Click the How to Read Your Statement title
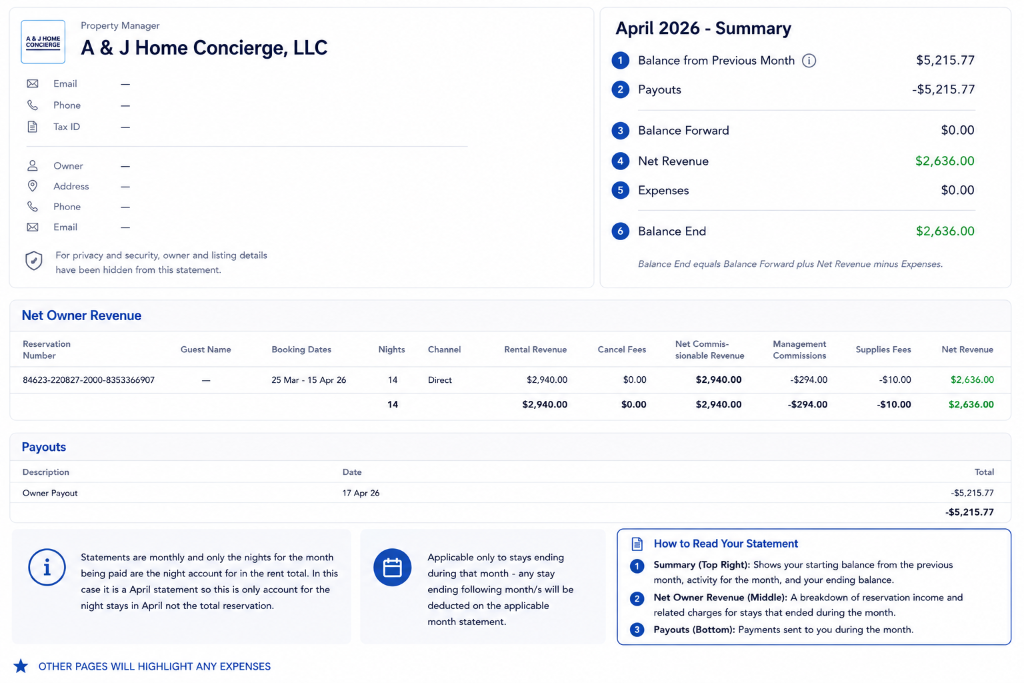The width and height of the screenshot is (1024, 683). click(726, 544)
